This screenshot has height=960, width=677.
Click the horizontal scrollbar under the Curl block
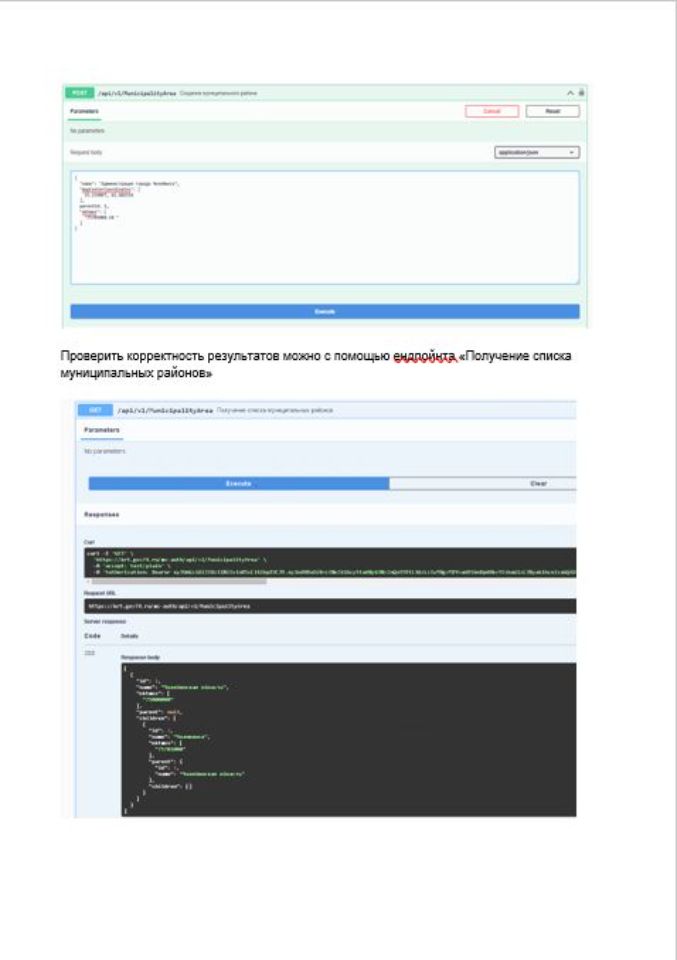(x=179, y=581)
